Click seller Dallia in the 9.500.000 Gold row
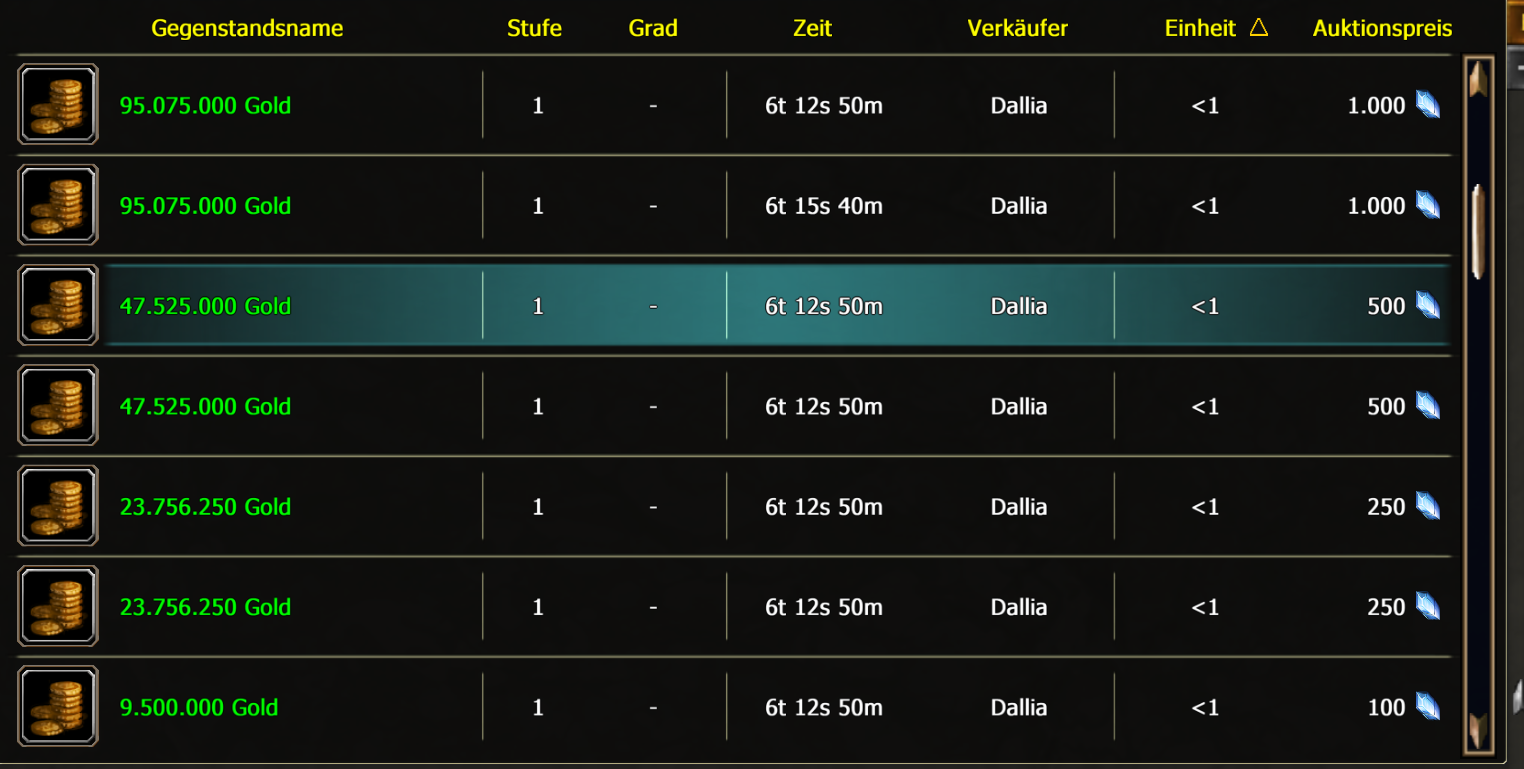The width and height of the screenshot is (1524, 769). (x=1018, y=707)
